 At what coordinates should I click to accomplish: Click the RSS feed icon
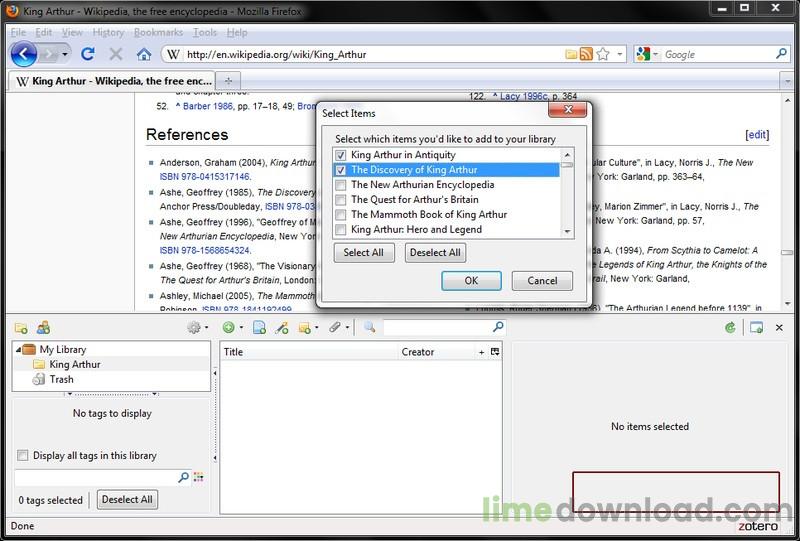tap(586, 54)
